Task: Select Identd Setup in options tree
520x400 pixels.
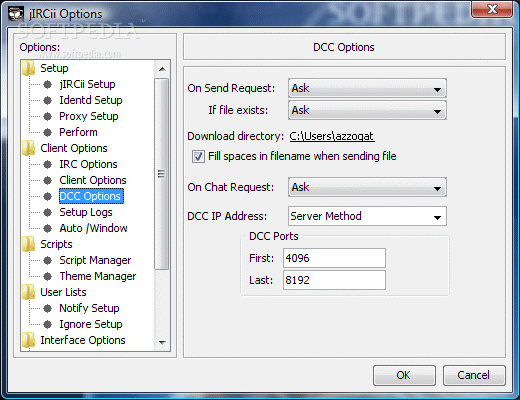Action: tap(91, 100)
